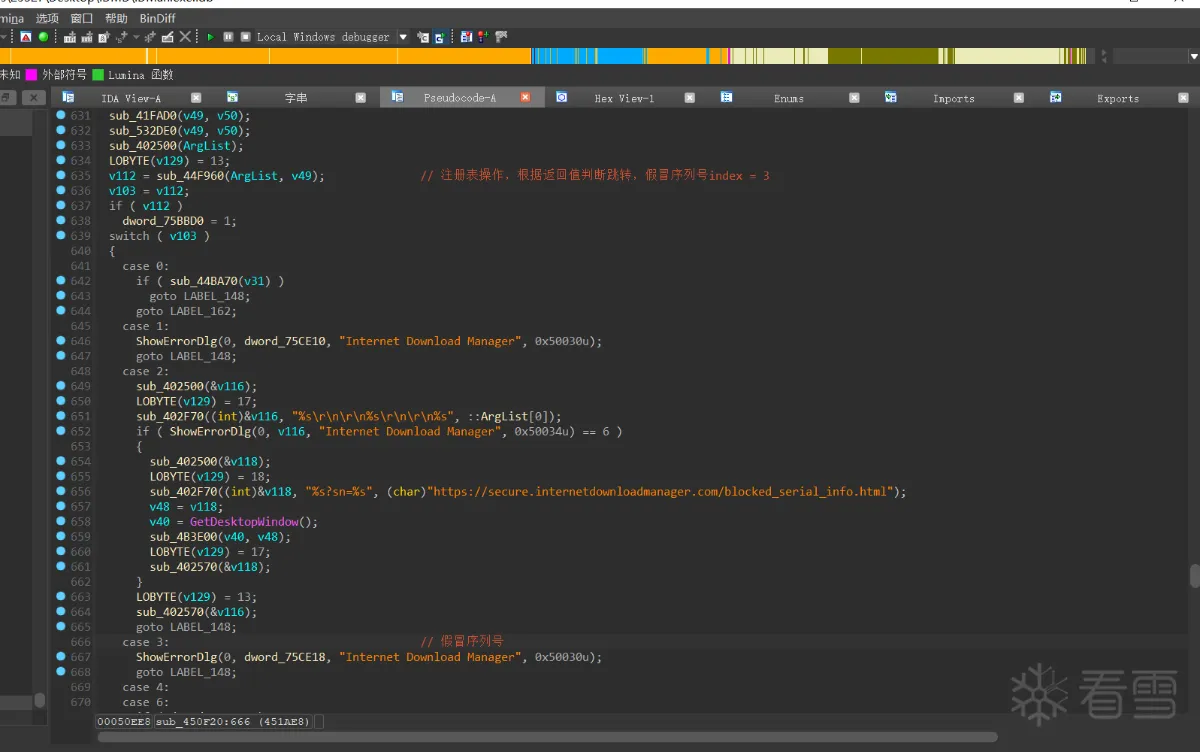Click the magenta external symbol legend swatch
This screenshot has width=1200, height=752.
(x=31, y=75)
